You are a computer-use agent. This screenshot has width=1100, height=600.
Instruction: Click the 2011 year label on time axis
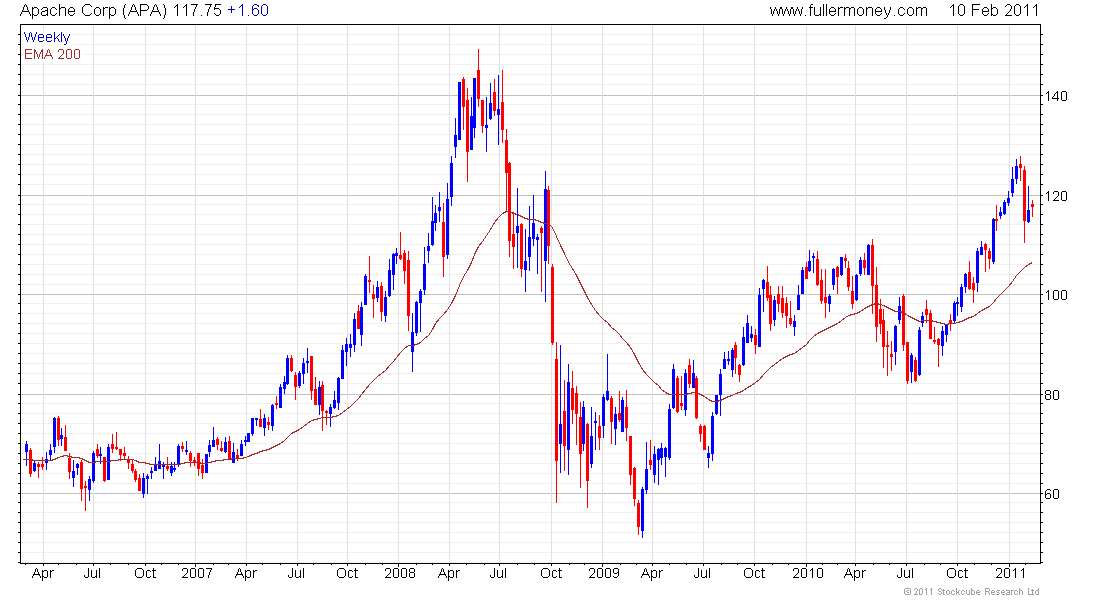coord(1011,573)
